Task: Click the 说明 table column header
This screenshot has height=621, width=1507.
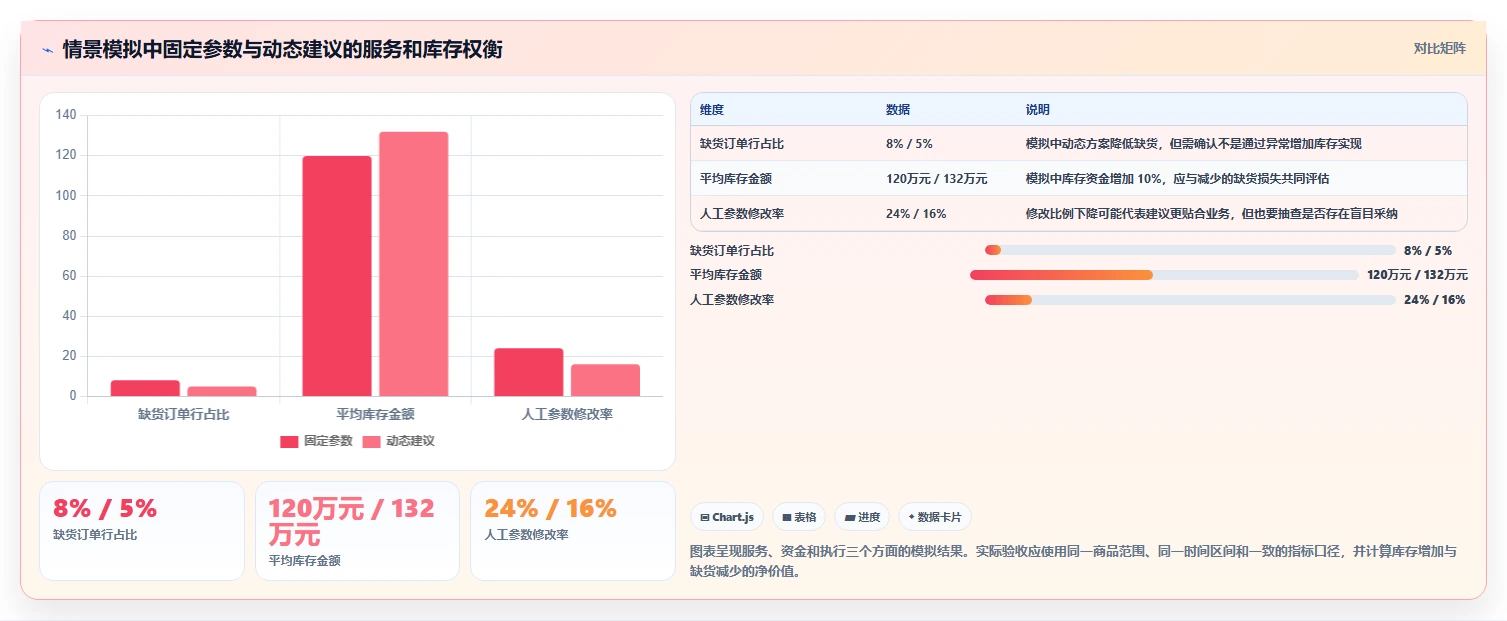Action: click(1242, 109)
